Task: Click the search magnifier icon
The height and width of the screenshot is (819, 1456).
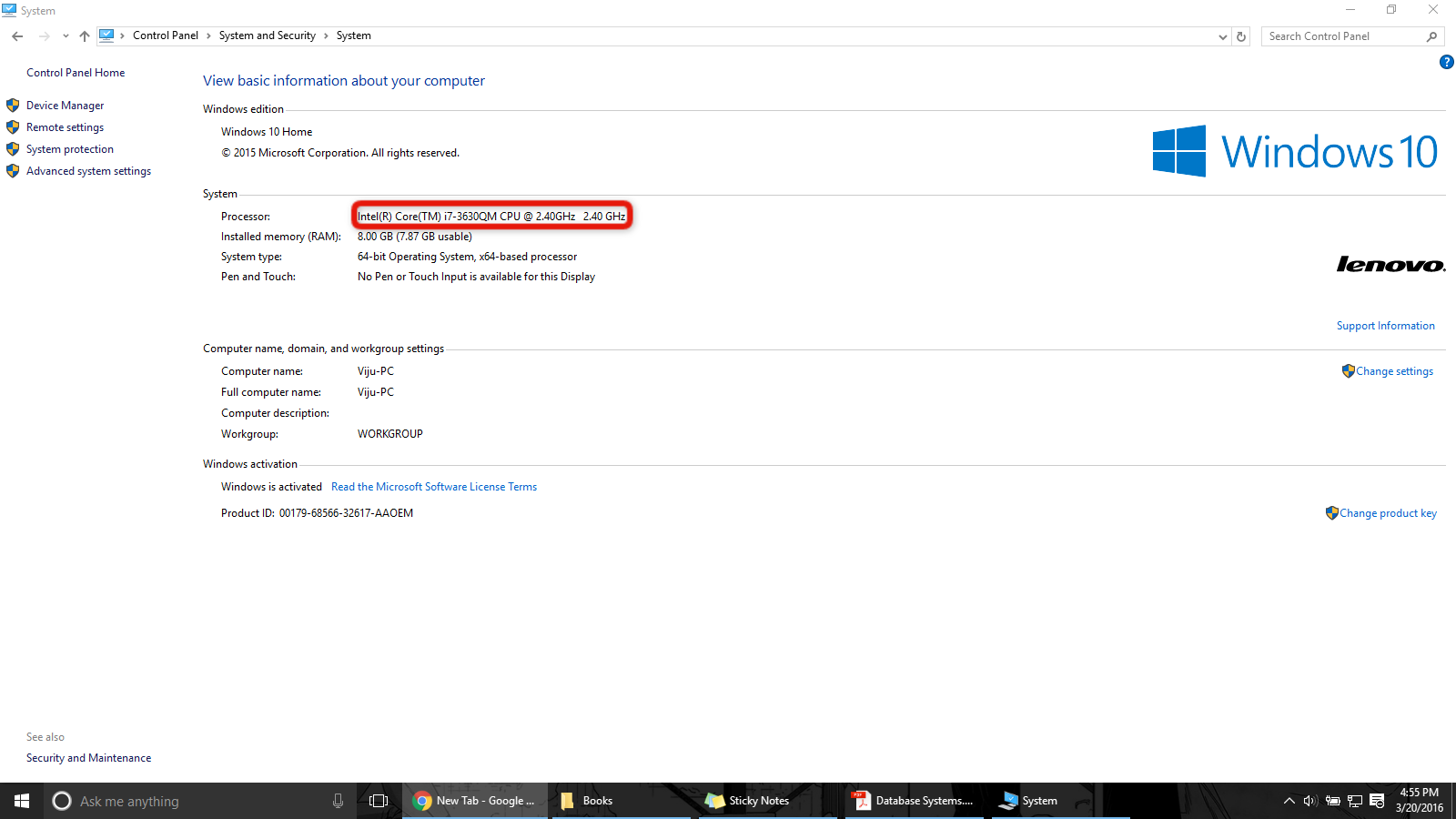Action: pyautogui.click(x=1432, y=36)
